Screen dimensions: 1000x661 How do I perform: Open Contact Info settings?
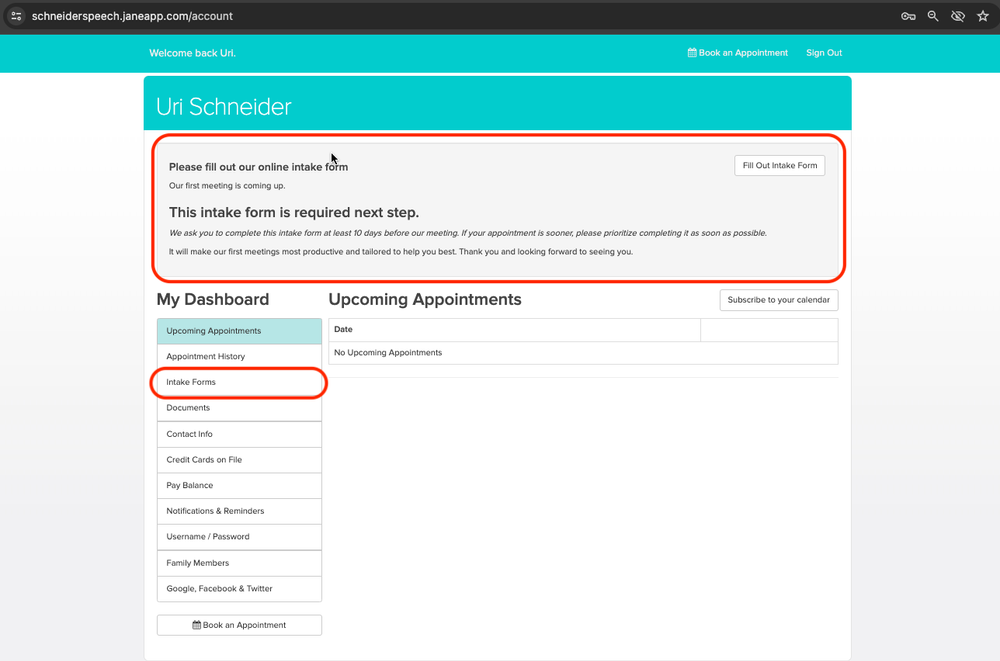click(x=190, y=434)
